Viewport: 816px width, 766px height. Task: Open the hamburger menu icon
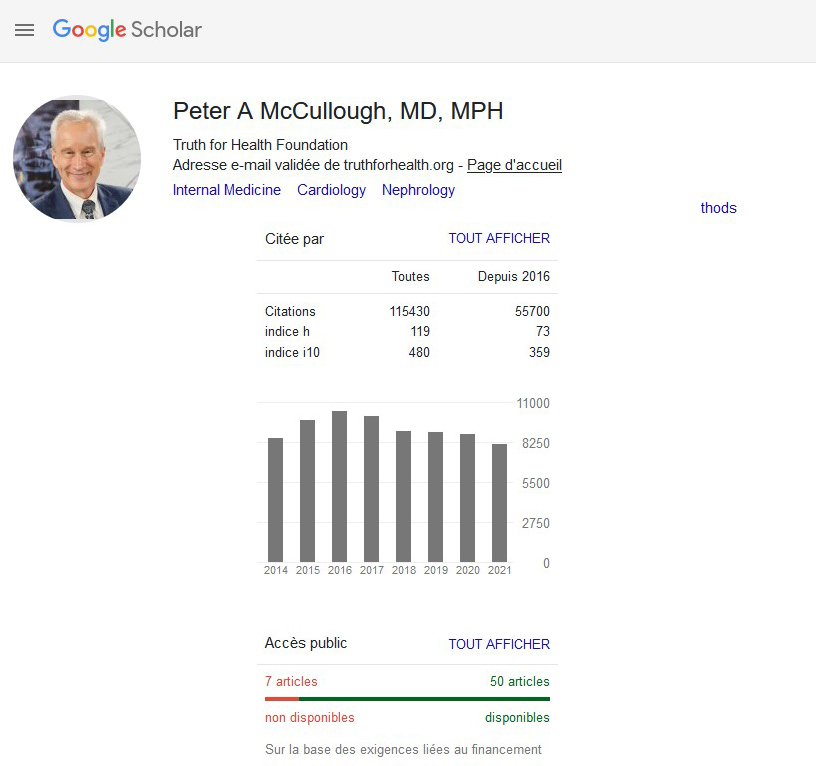(x=24, y=30)
